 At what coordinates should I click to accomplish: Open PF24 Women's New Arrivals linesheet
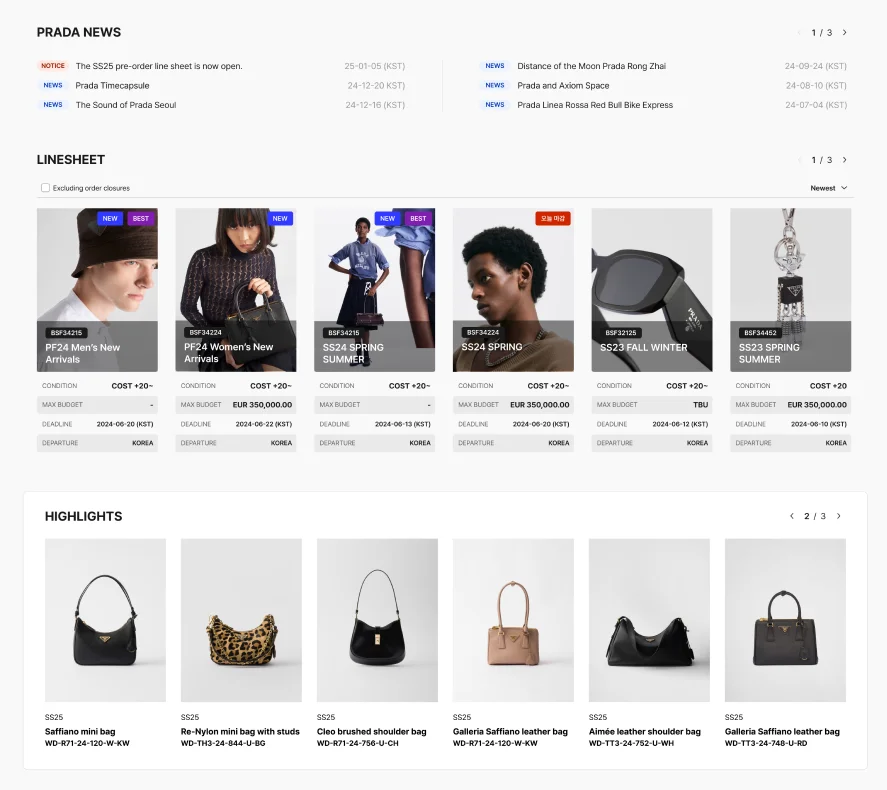(235, 290)
